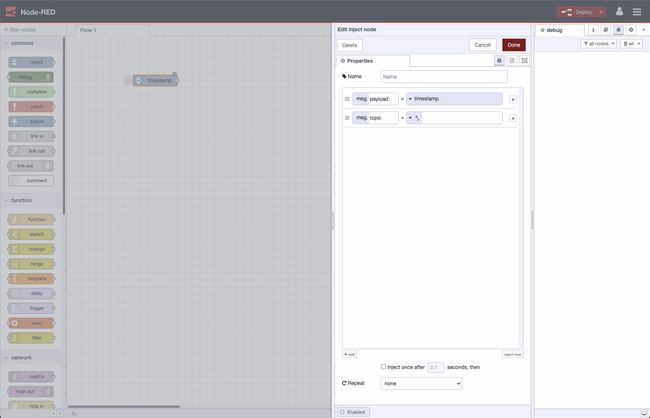The width and height of the screenshot is (650, 418).
Task: Toggle the Enabled node state button
Action: pyautogui.click(x=353, y=412)
